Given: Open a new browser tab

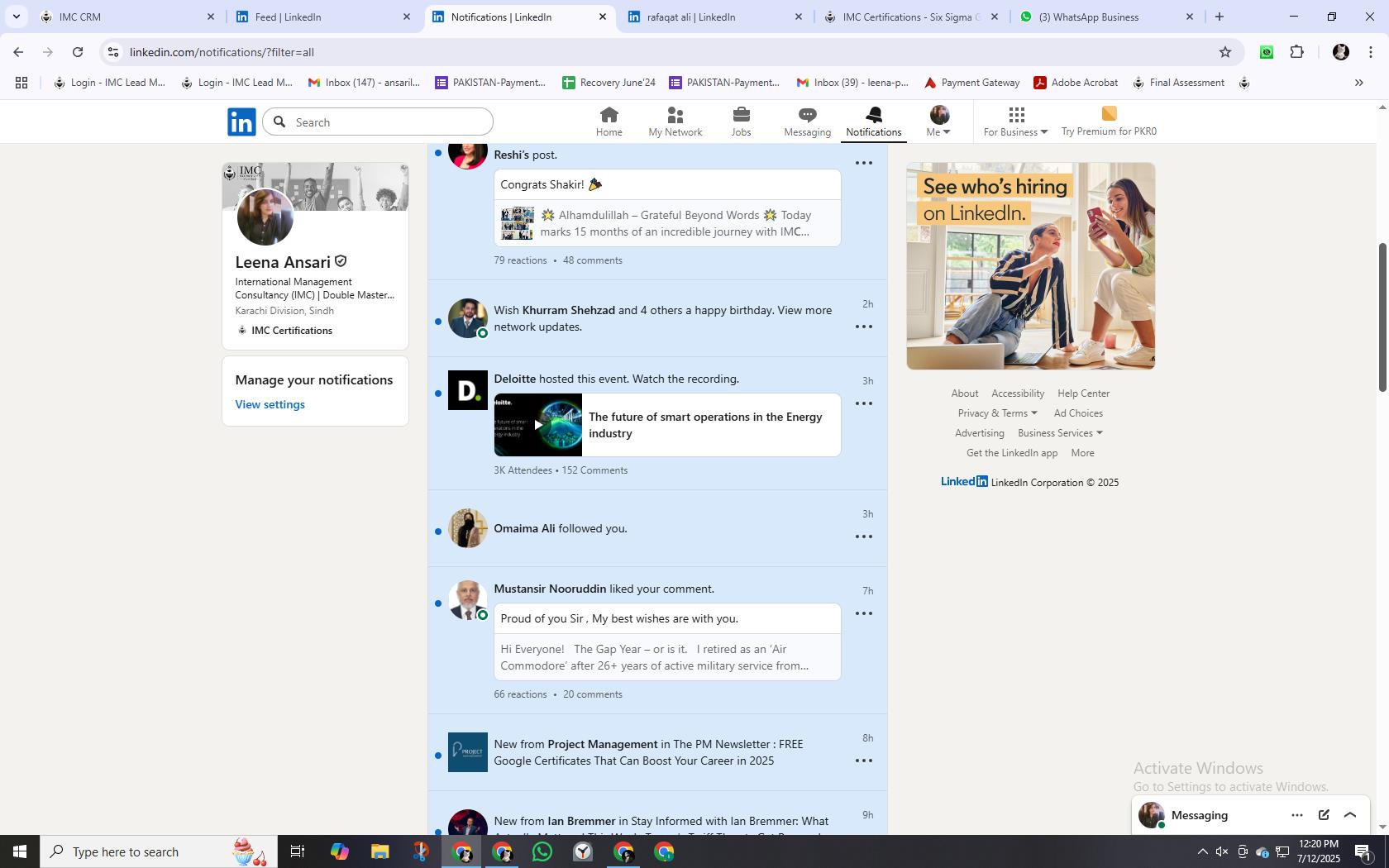Looking at the screenshot, I should click(x=1219, y=17).
